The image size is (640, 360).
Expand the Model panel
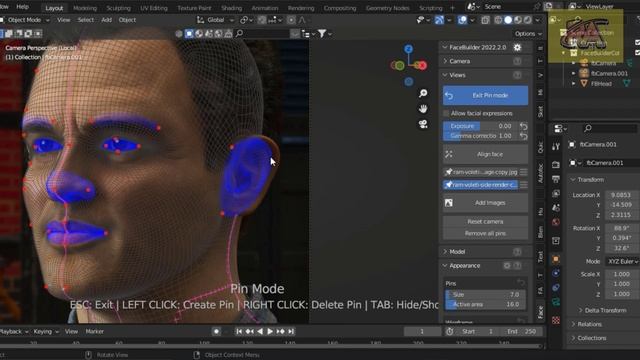[457, 252]
